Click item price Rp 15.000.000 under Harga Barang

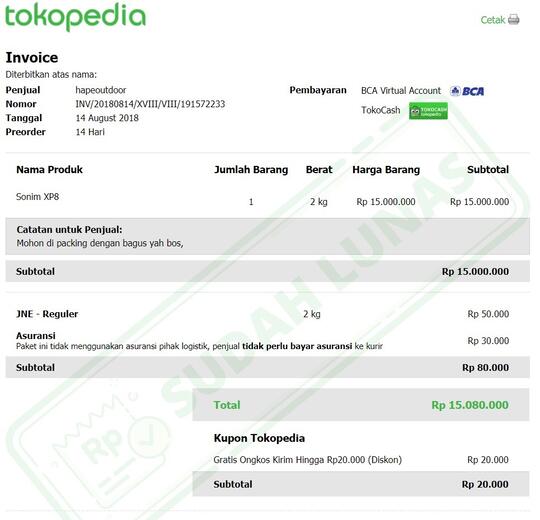386,202
